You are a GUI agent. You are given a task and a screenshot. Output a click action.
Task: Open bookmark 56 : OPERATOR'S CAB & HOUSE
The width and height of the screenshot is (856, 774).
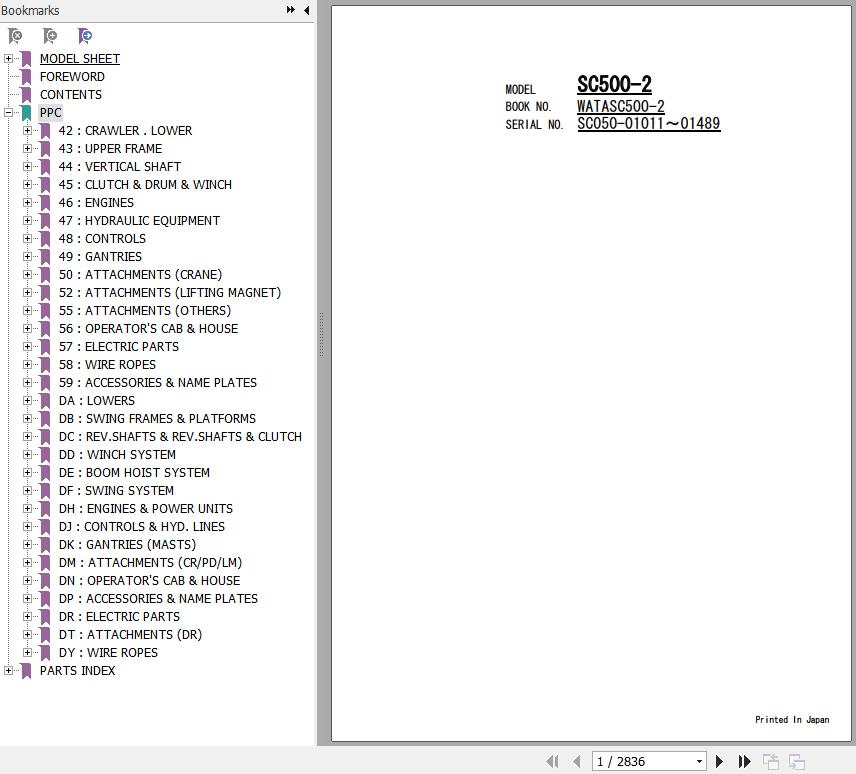click(x=148, y=329)
